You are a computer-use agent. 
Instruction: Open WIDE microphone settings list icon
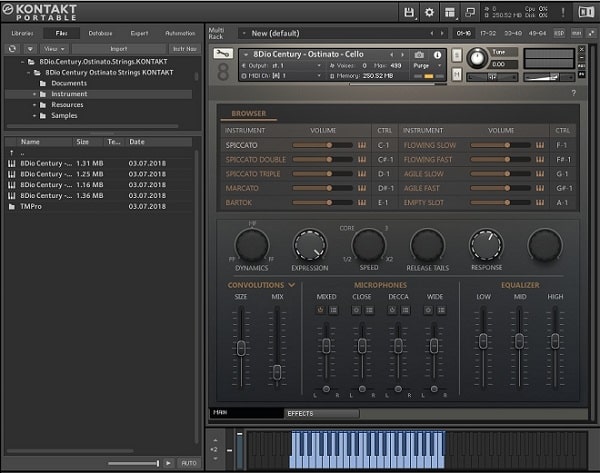coord(441,310)
